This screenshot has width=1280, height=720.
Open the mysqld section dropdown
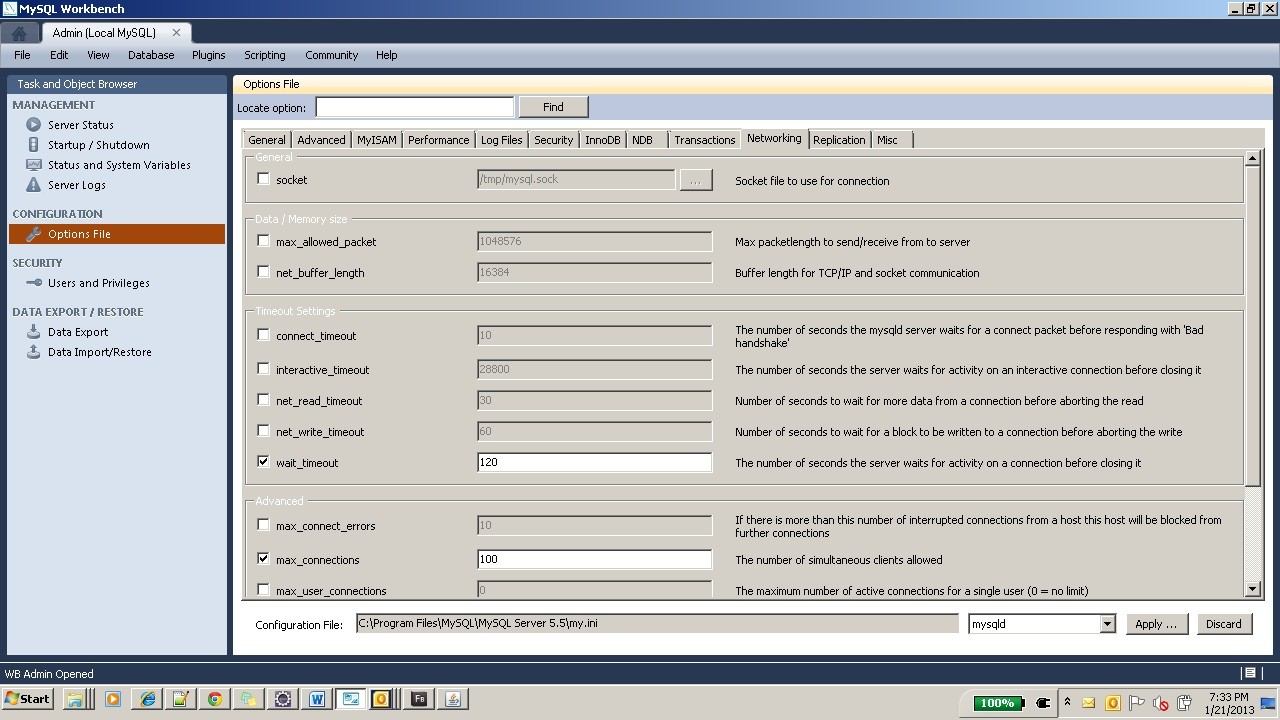(x=1107, y=624)
